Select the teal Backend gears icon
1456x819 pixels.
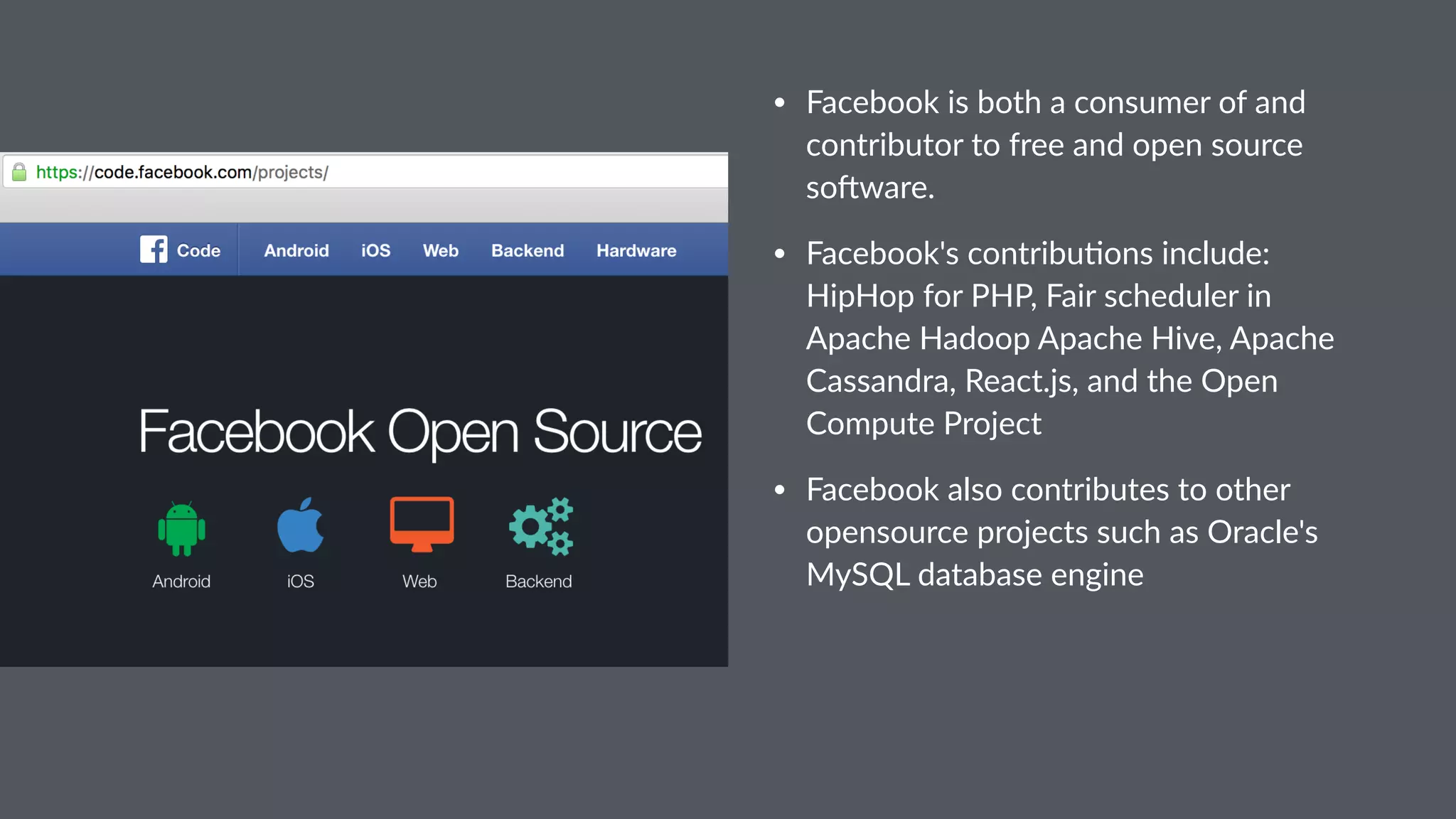click(x=541, y=526)
